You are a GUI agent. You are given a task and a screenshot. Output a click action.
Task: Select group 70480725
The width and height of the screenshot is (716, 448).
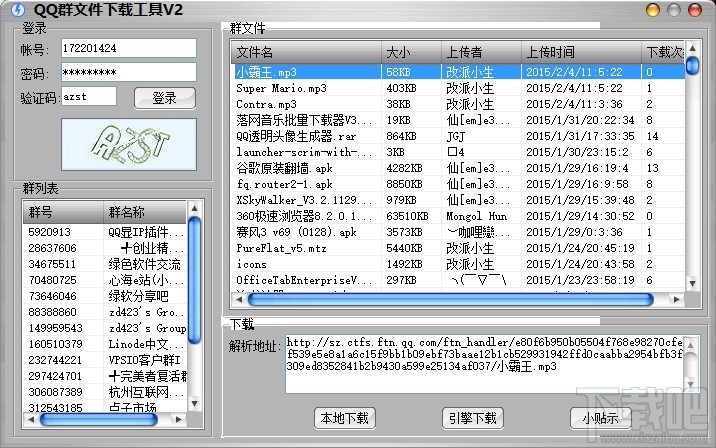tap(105, 280)
